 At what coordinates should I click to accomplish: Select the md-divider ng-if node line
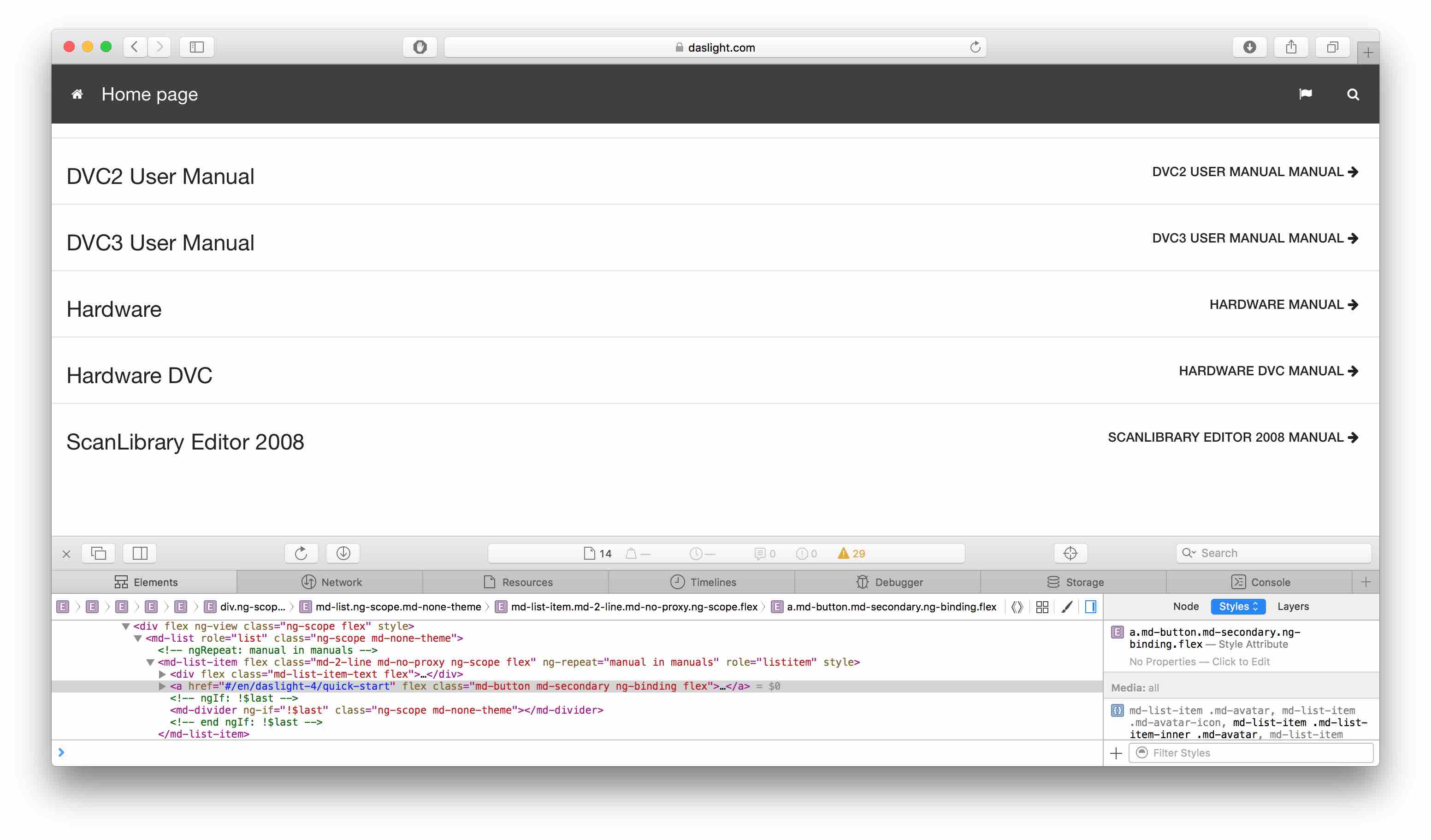point(386,710)
